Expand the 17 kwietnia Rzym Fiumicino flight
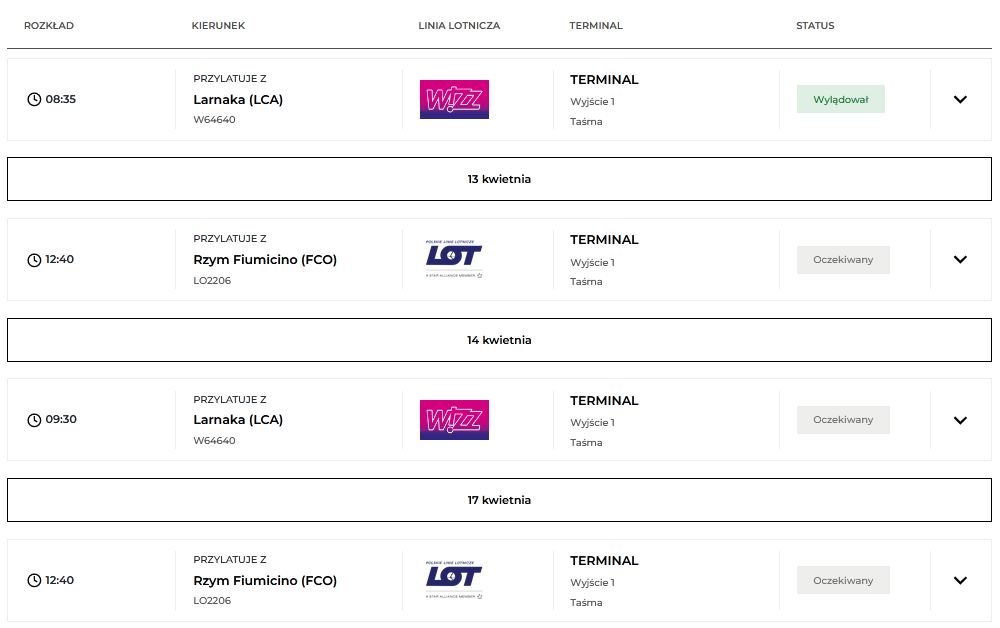Screen dimensions: 1000x628 point(960,580)
